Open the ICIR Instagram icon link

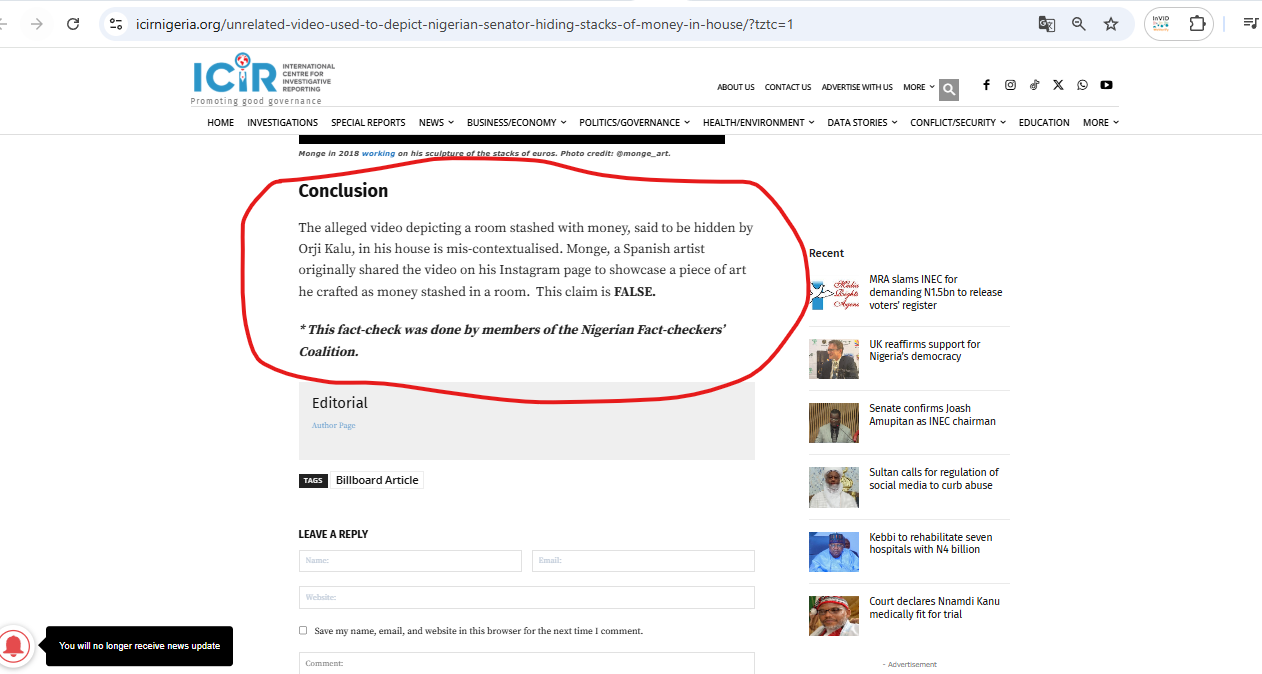click(1010, 86)
